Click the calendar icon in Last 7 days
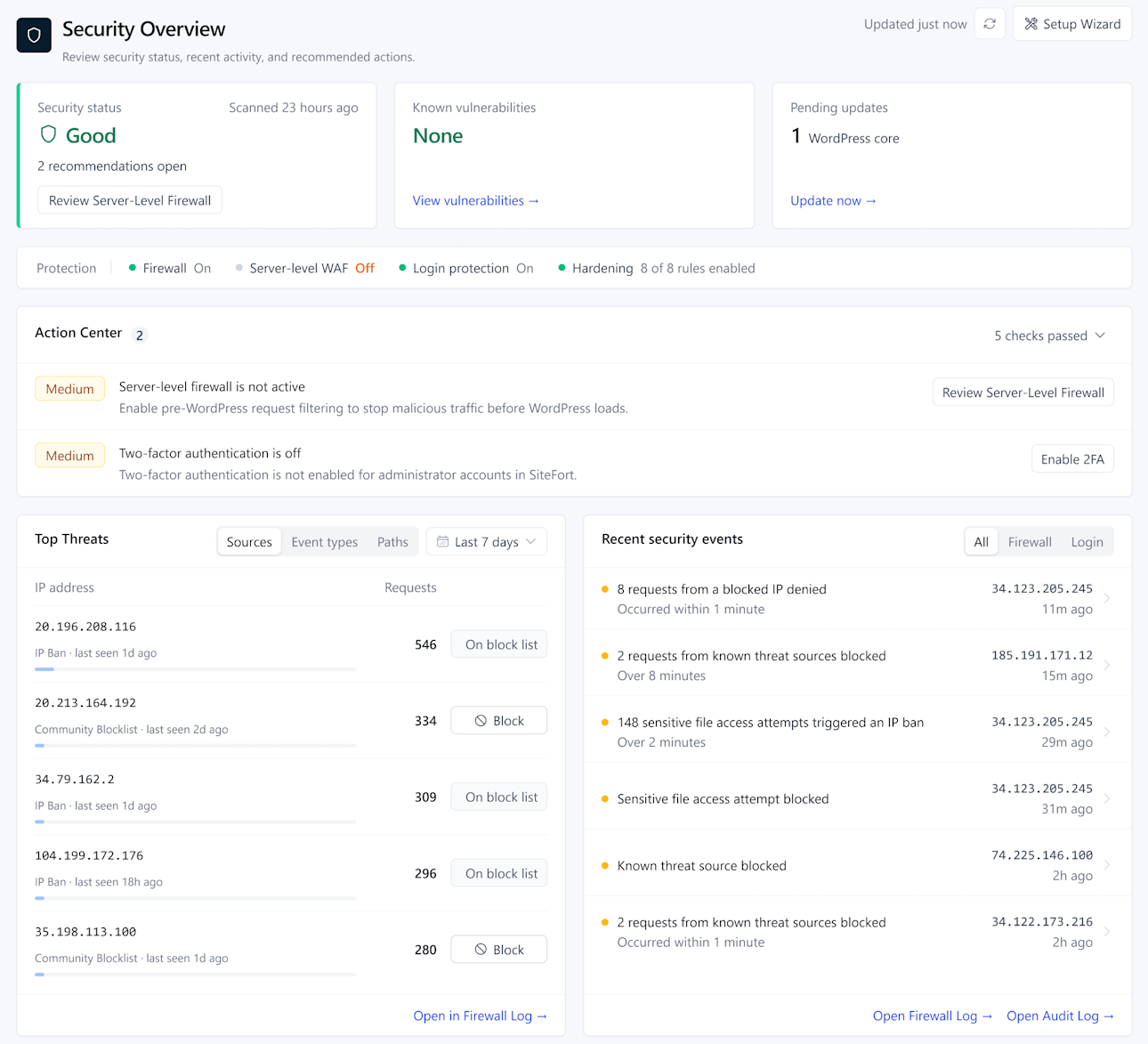 [x=442, y=541]
